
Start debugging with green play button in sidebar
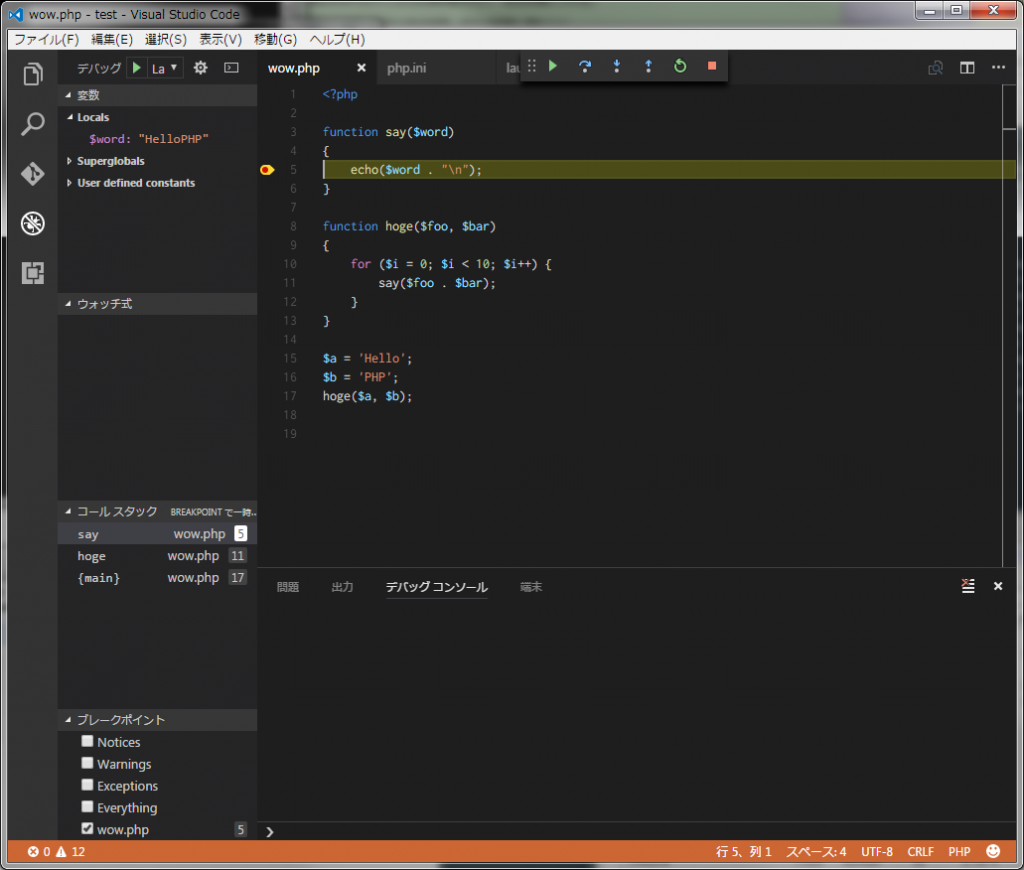pos(136,68)
